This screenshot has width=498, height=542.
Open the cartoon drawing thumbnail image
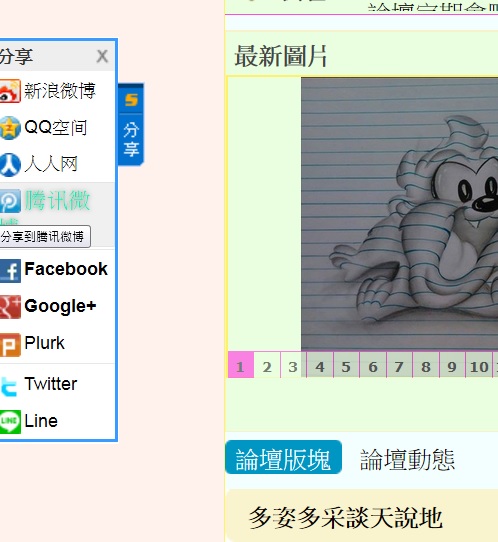pos(400,214)
